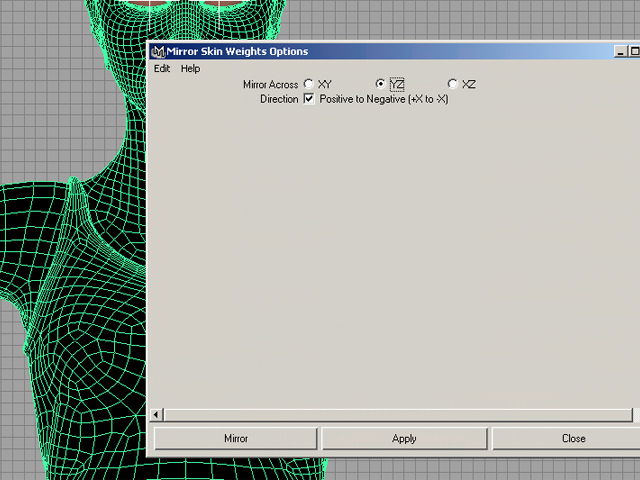Click the Direction label

tap(280, 99)
